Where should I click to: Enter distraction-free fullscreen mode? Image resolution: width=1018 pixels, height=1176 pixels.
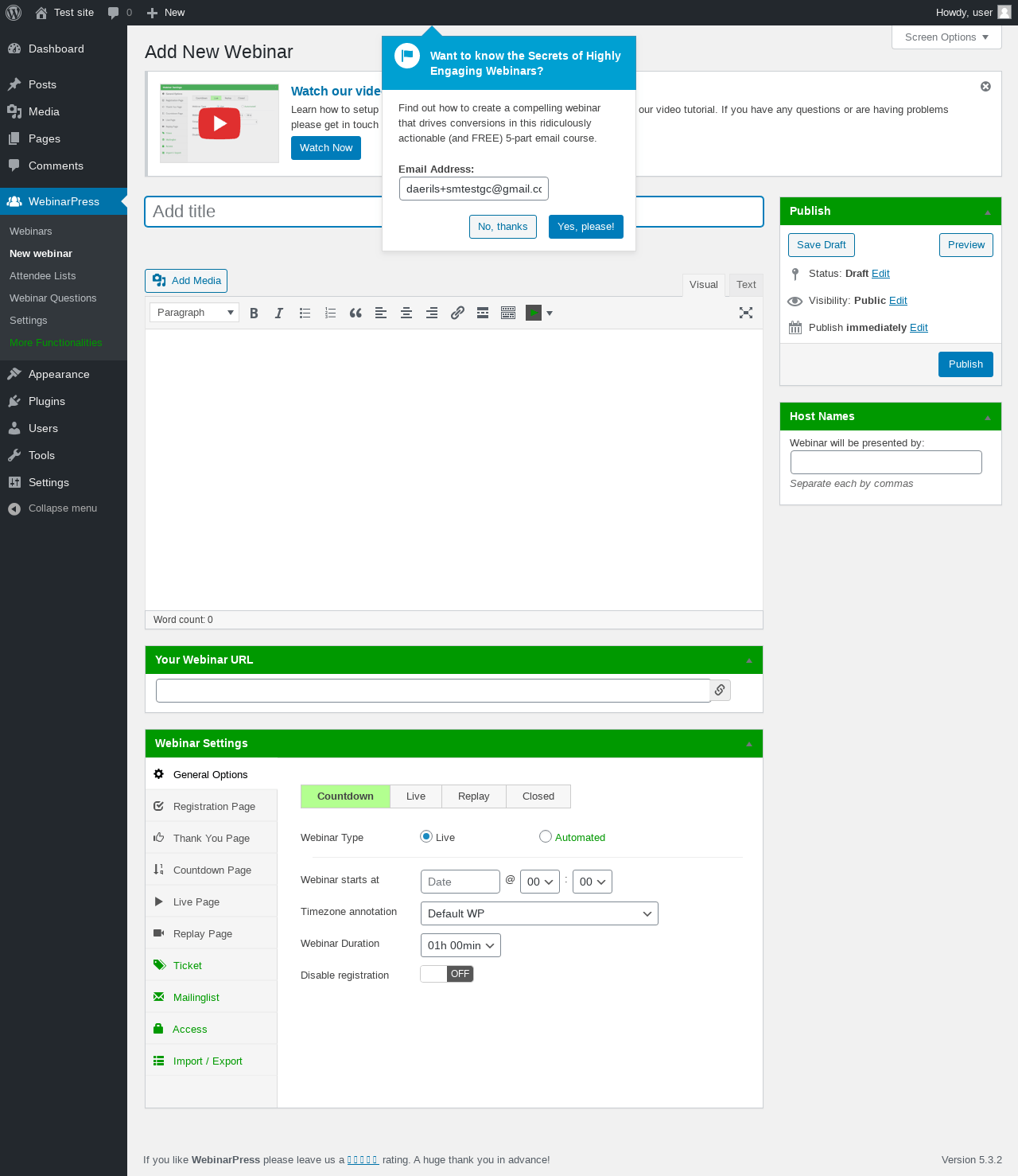tap(746, 313)
